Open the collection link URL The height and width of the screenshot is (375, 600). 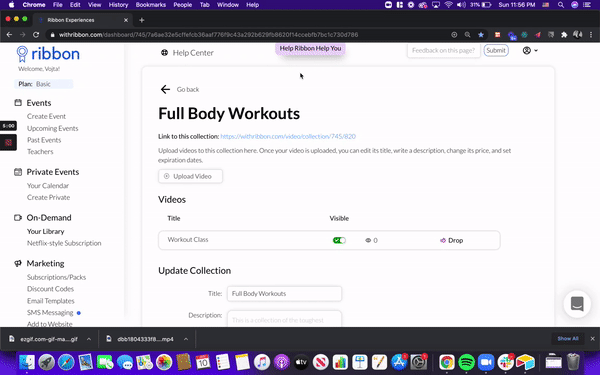point(288,136)
